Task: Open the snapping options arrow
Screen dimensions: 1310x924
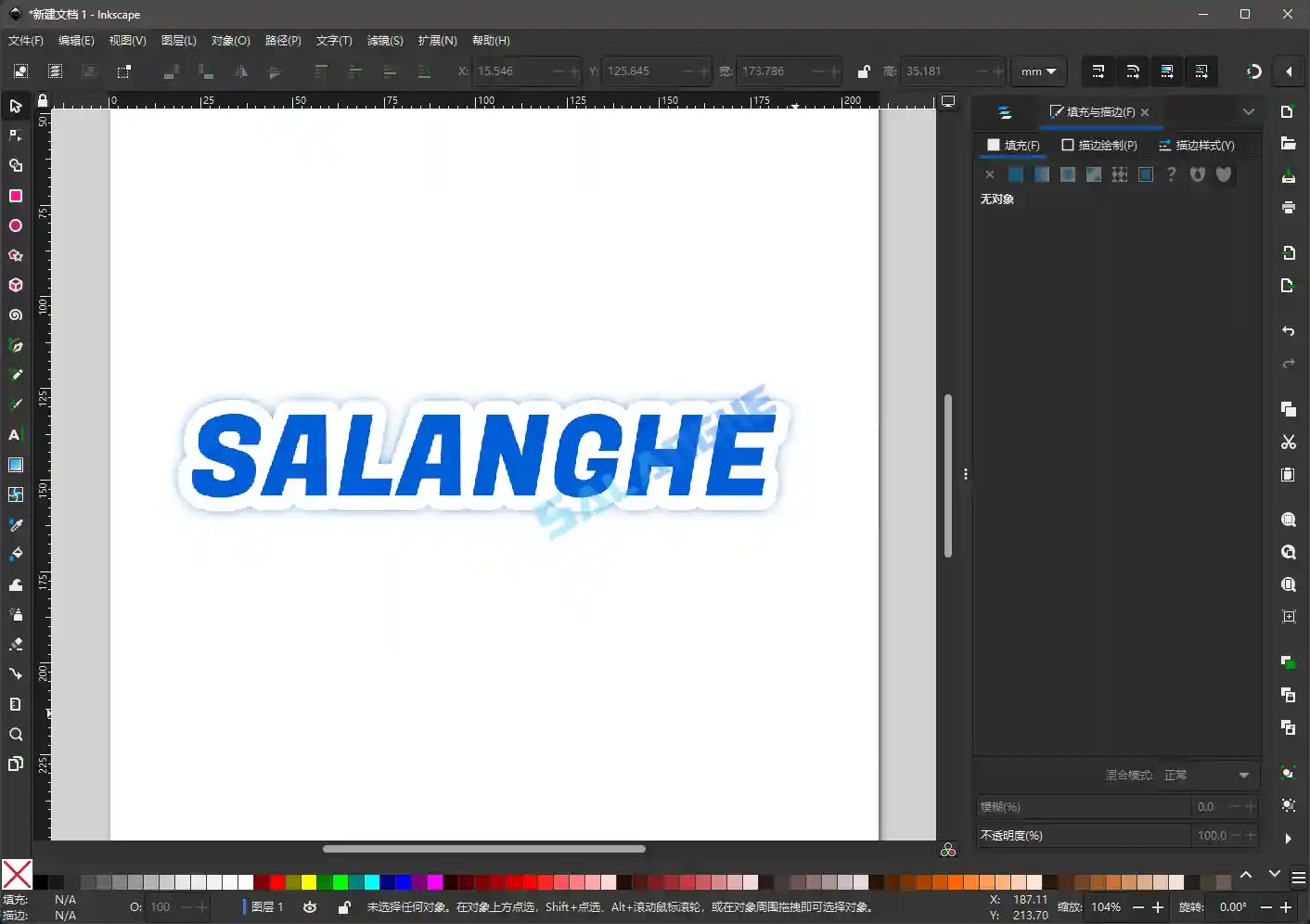Action: click(x=1289, y=71)
